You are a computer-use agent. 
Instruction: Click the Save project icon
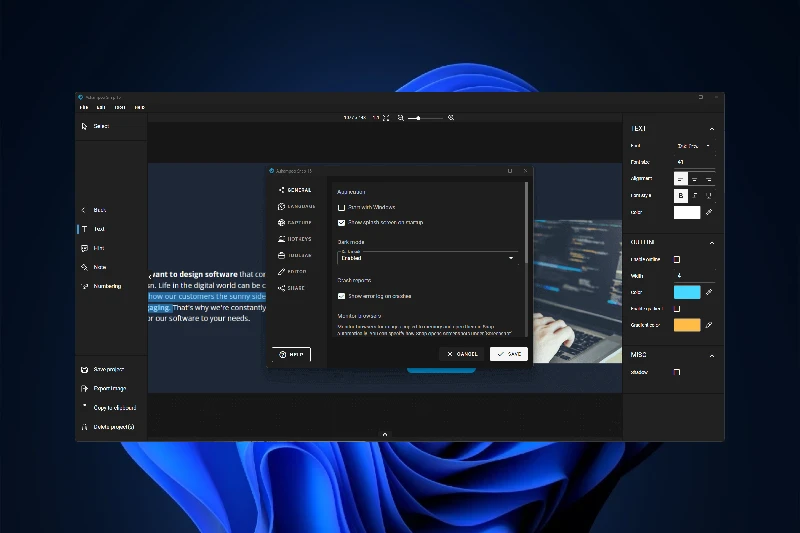point(85,369)
